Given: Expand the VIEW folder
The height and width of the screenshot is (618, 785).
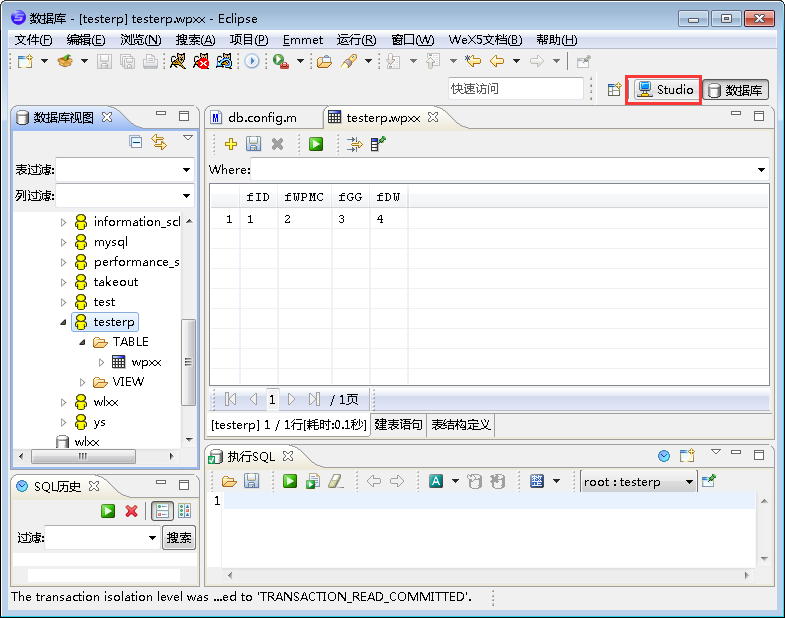Looking at the screenshot, I should 83,382.
